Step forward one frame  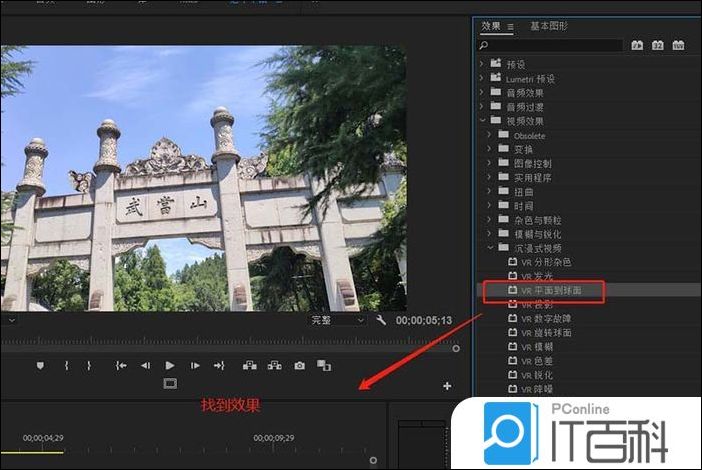[195, 366]
